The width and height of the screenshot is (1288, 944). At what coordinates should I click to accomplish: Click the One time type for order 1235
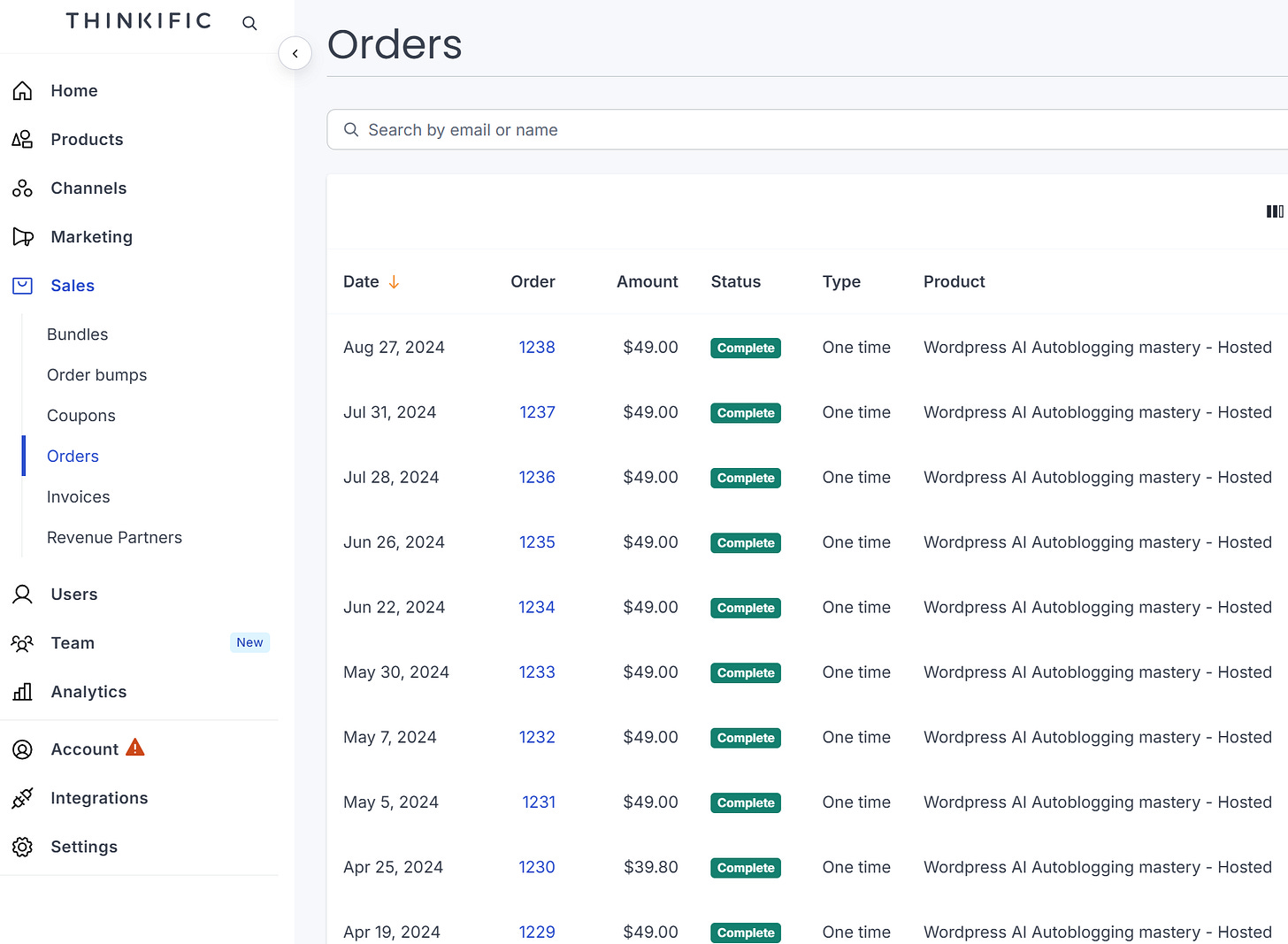[x=856, y=541]
